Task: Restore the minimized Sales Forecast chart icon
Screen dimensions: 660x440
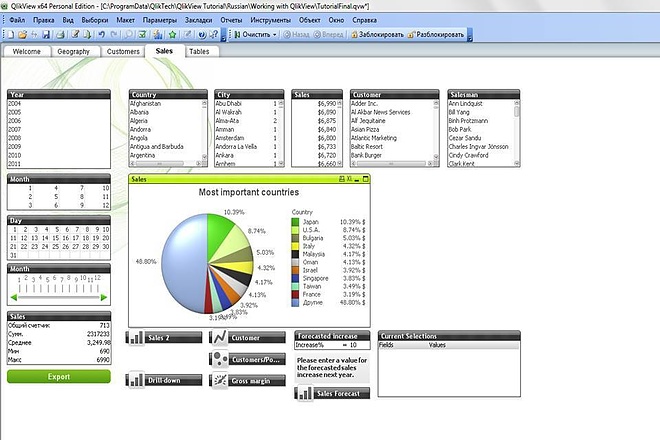Action: tap(304, 393)
